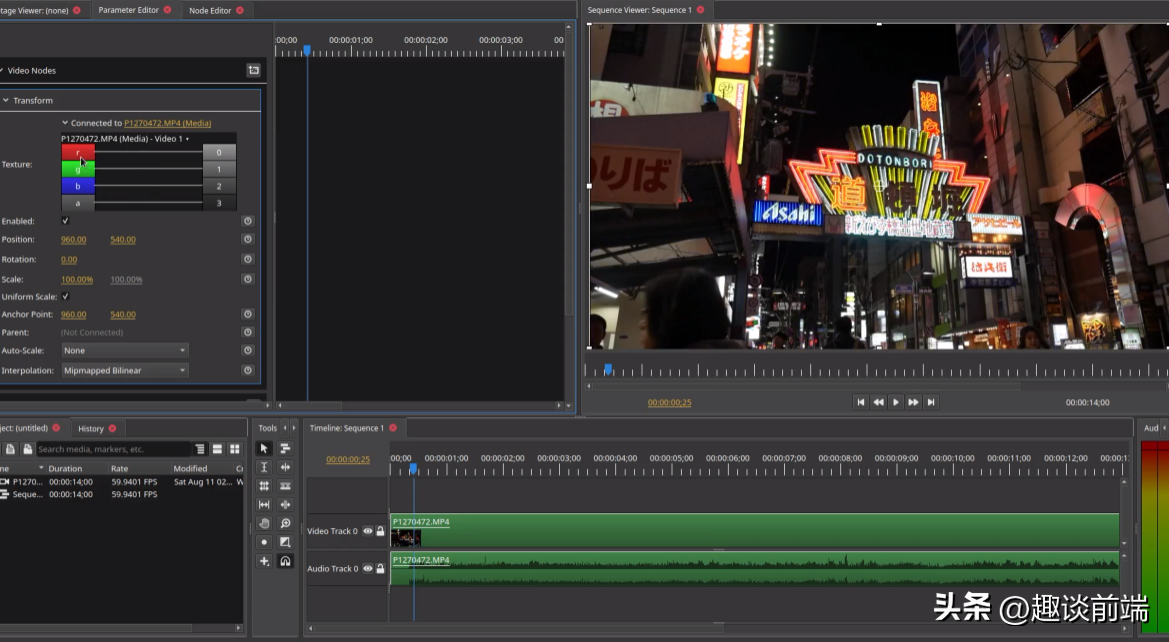This screenshot has width=1169, height=642.
Task: Select the Add plus tool
Action: click(x=264, y=561)
